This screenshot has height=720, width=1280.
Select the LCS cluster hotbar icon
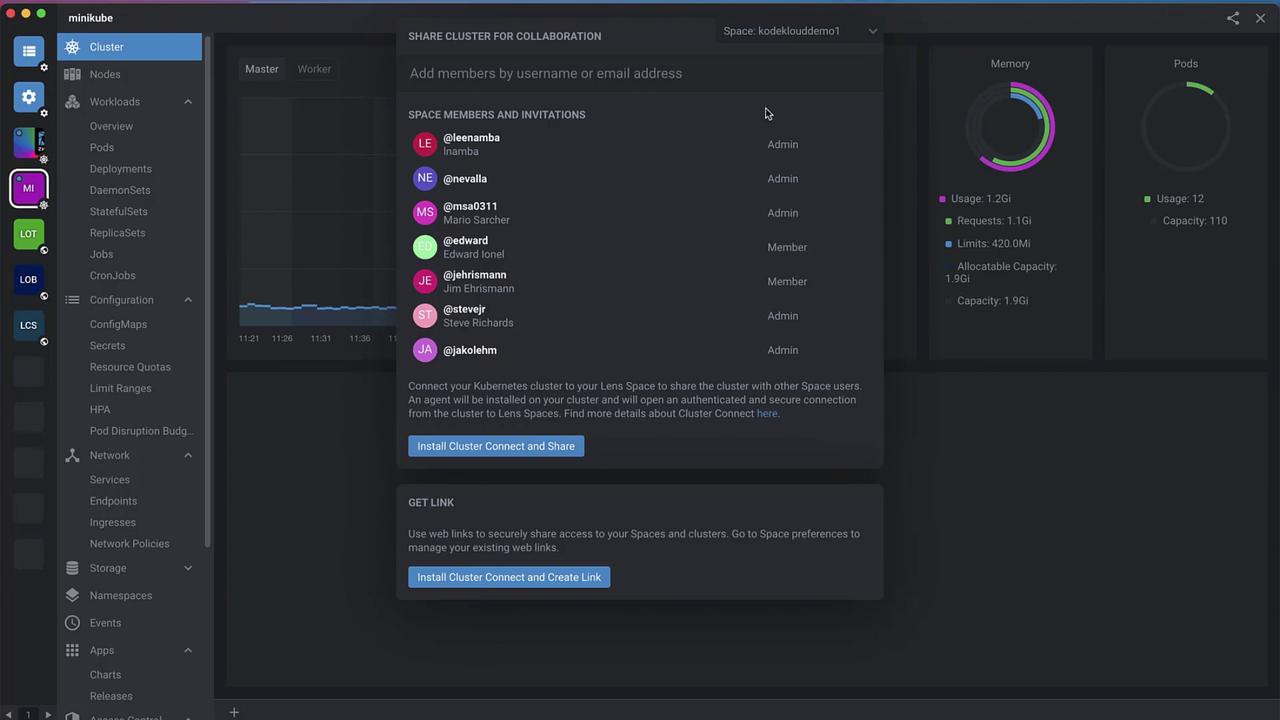[28, 325]
